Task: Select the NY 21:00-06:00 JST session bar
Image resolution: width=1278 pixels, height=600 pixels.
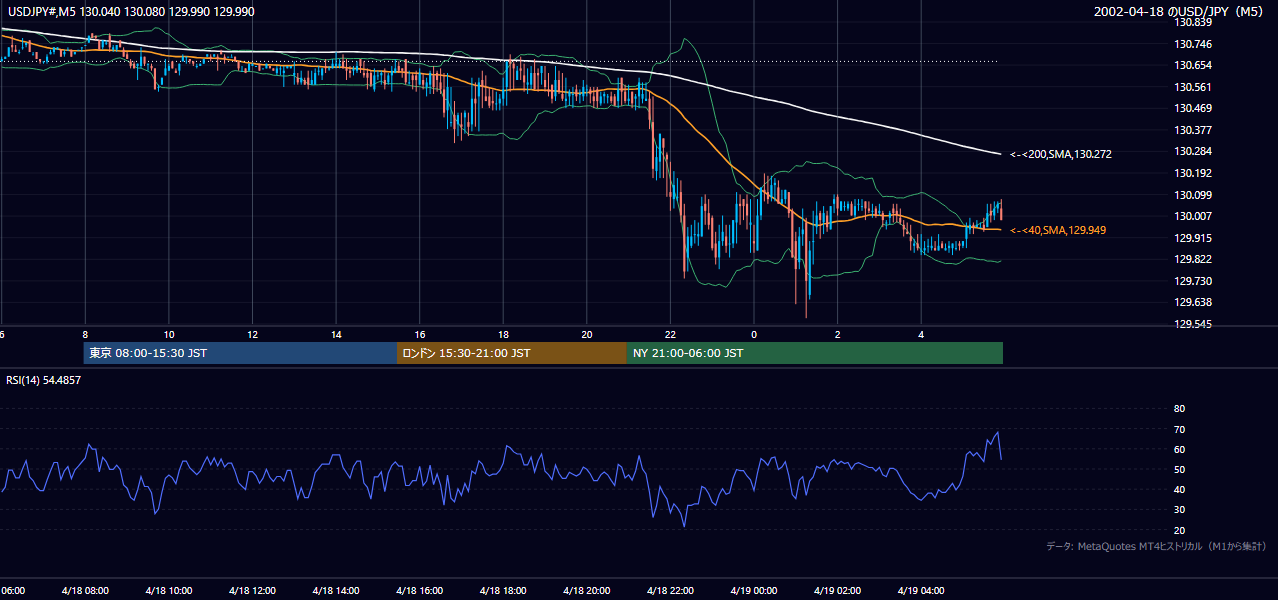Action: [815, 353]
